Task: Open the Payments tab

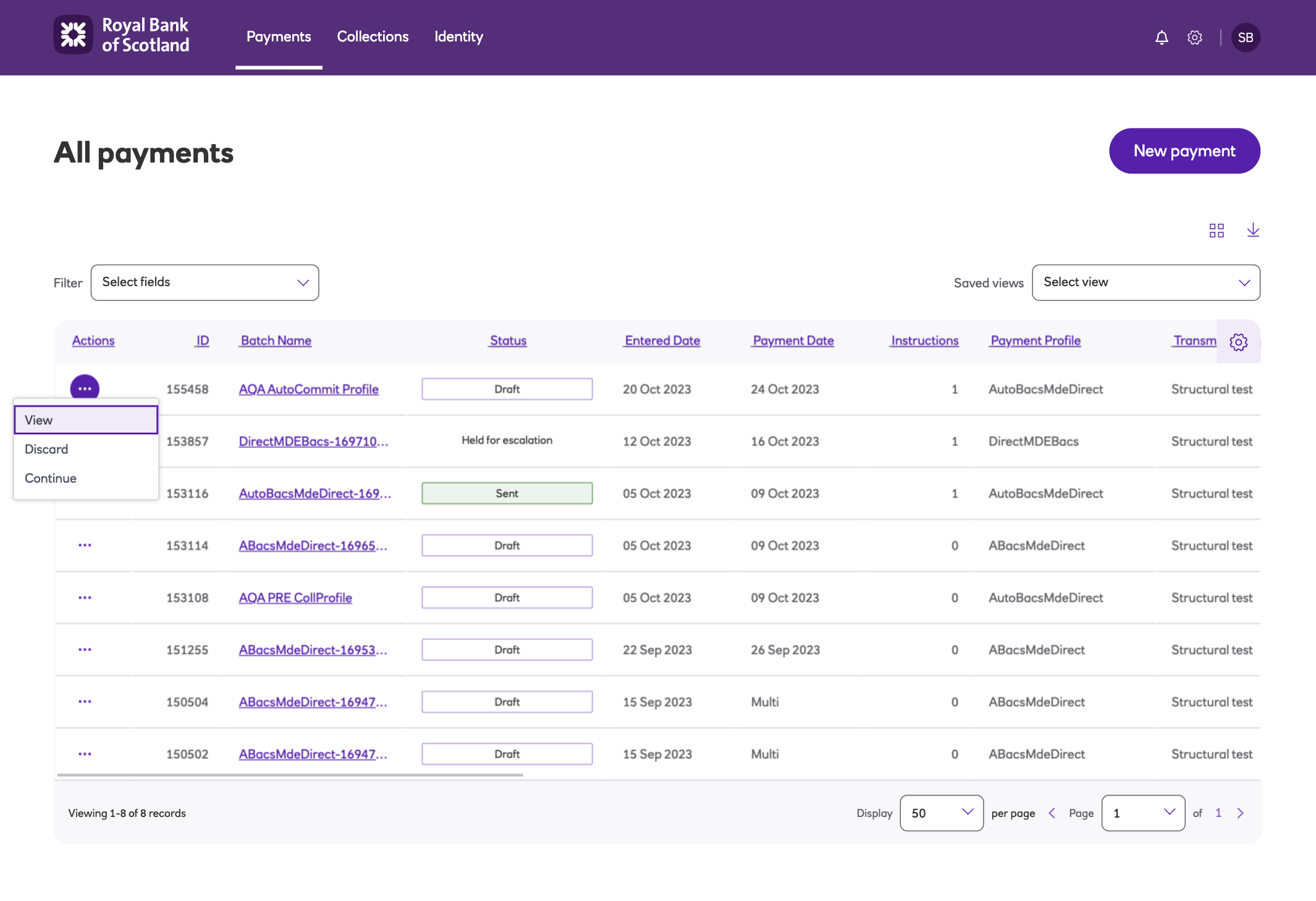Action: coord(279,37)
